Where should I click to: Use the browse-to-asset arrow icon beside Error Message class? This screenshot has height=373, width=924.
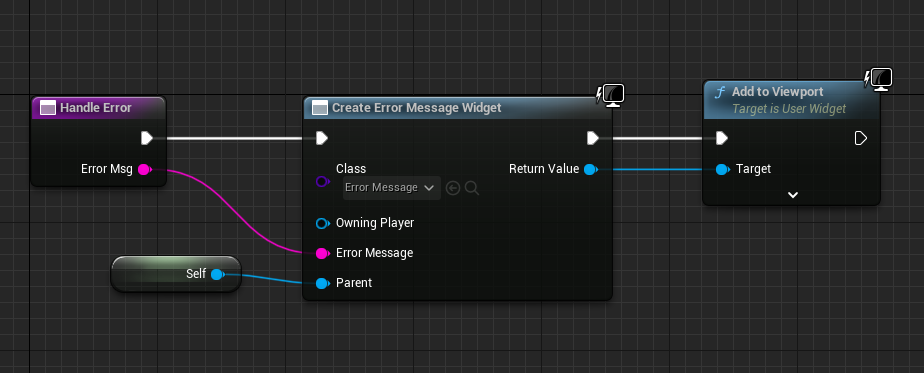pos(453,188)
